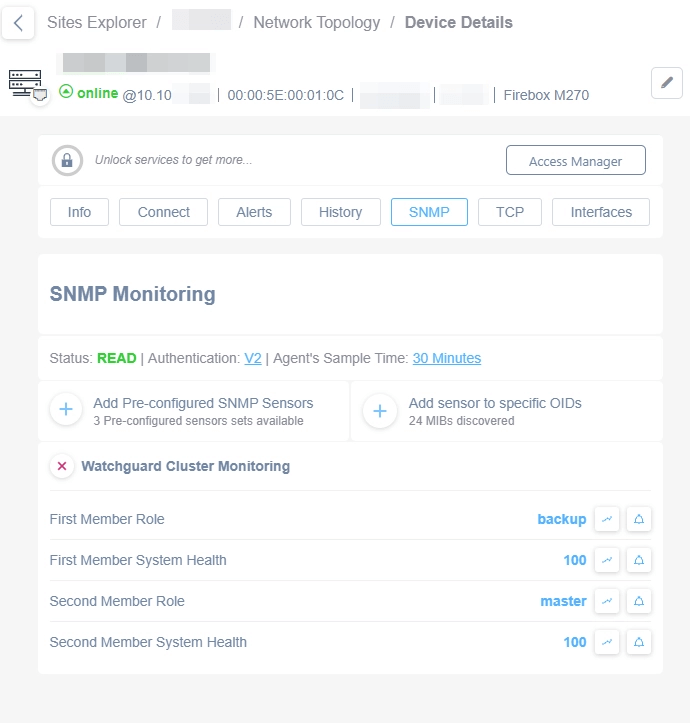Viewport: 690px width, 723px height.
Task: Change authentication via V2 link
Action: click(x=253, y=358)
